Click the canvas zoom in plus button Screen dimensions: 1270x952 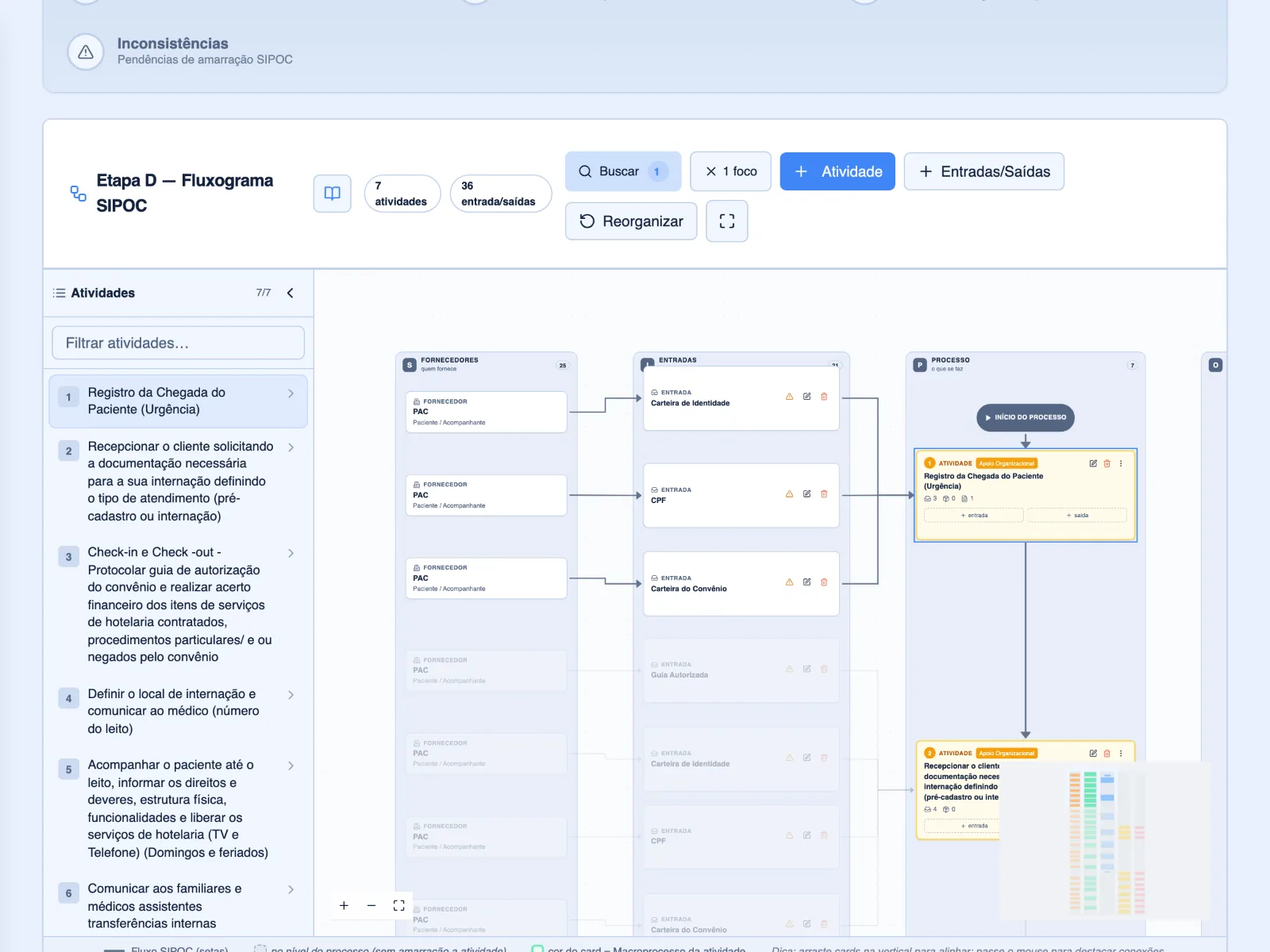point(344,905)
